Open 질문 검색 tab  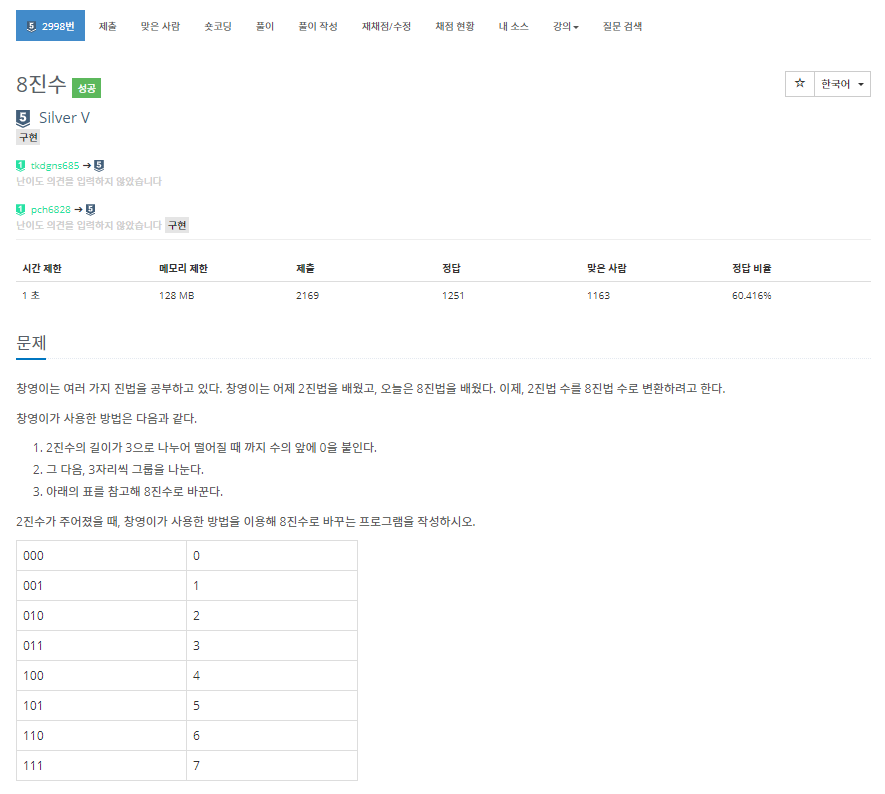622,26
